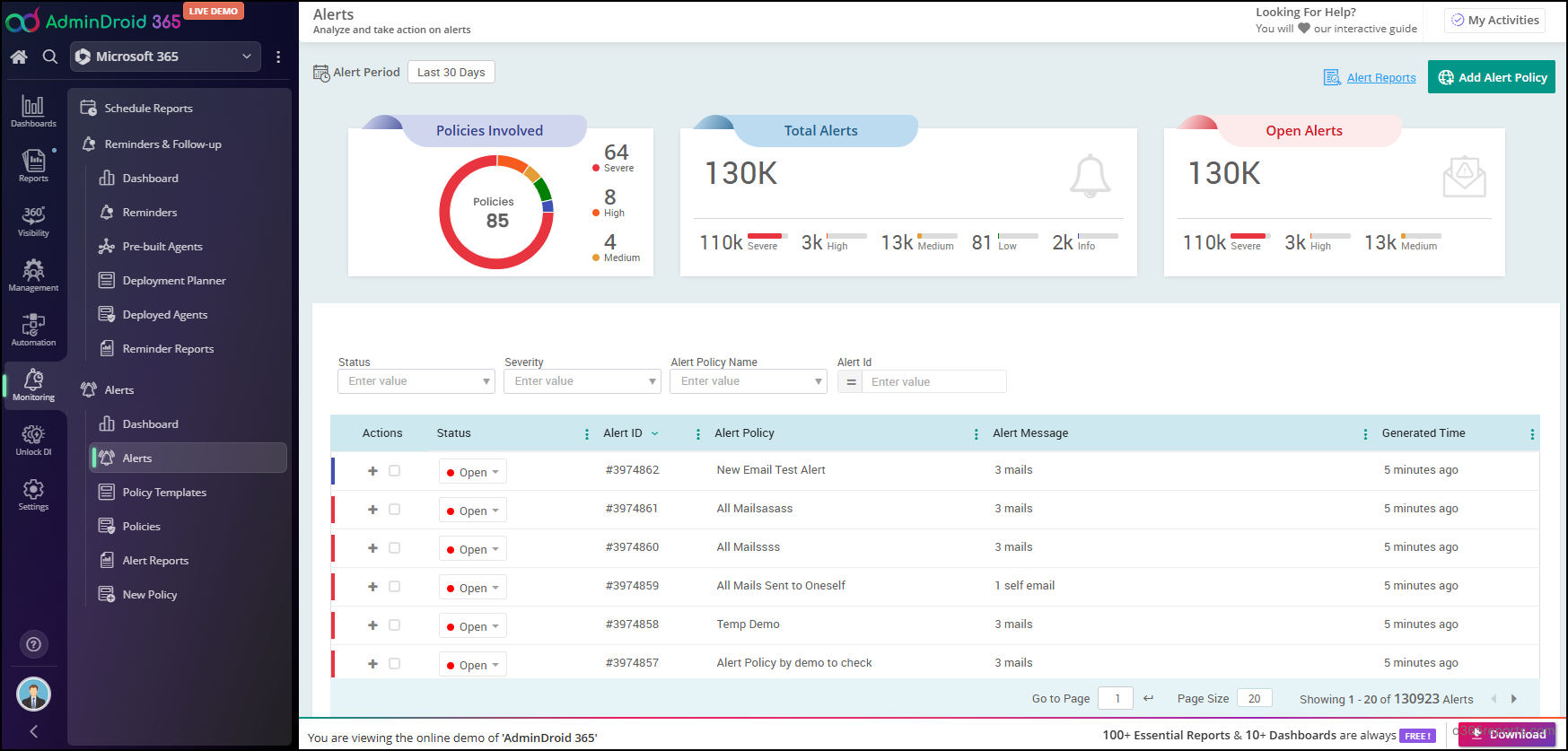The width and height of the screenshot is (1568, 751).
Task: Open the Unlock DI section
Action: [x=33, y=441]
